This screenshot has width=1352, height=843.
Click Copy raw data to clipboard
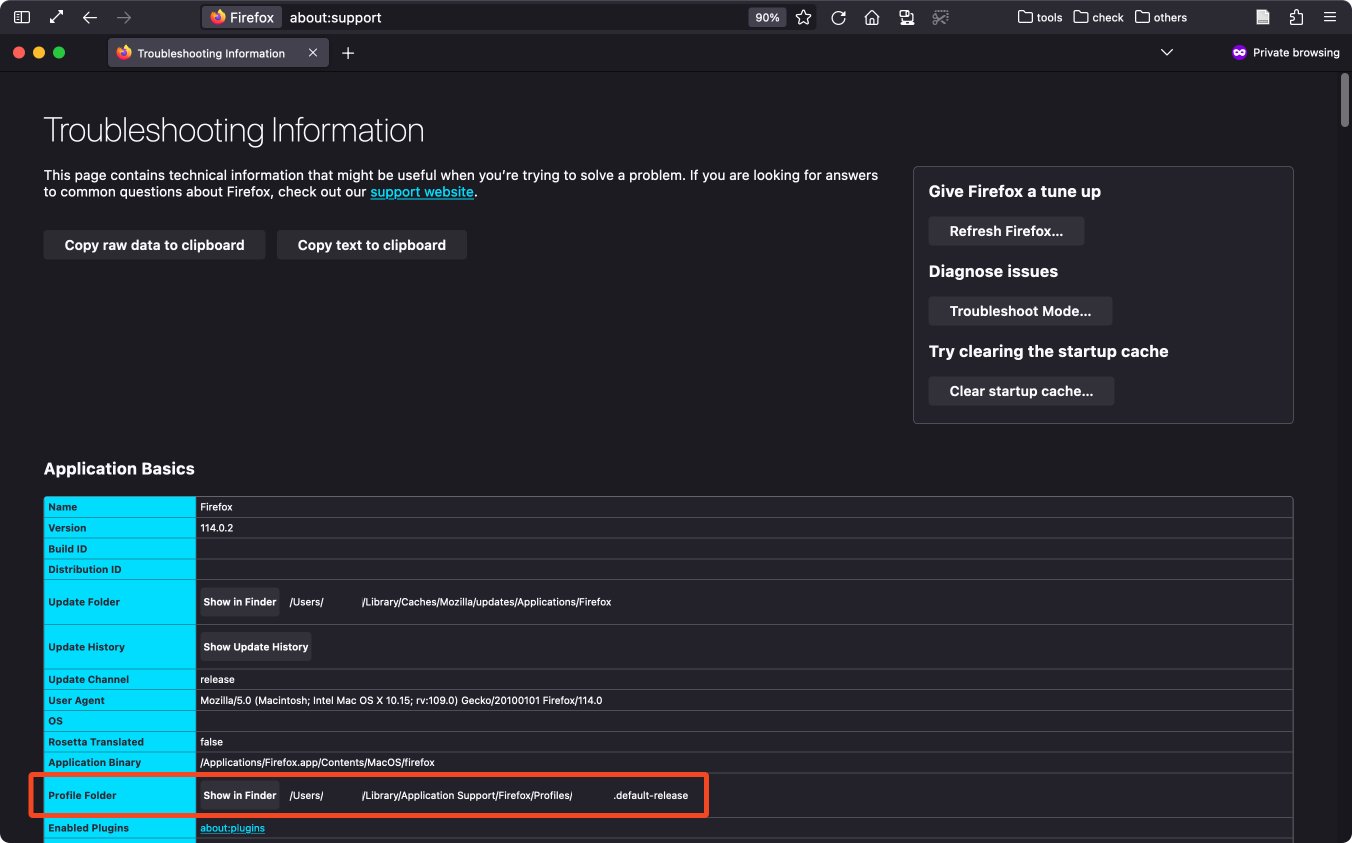point(154,245)
